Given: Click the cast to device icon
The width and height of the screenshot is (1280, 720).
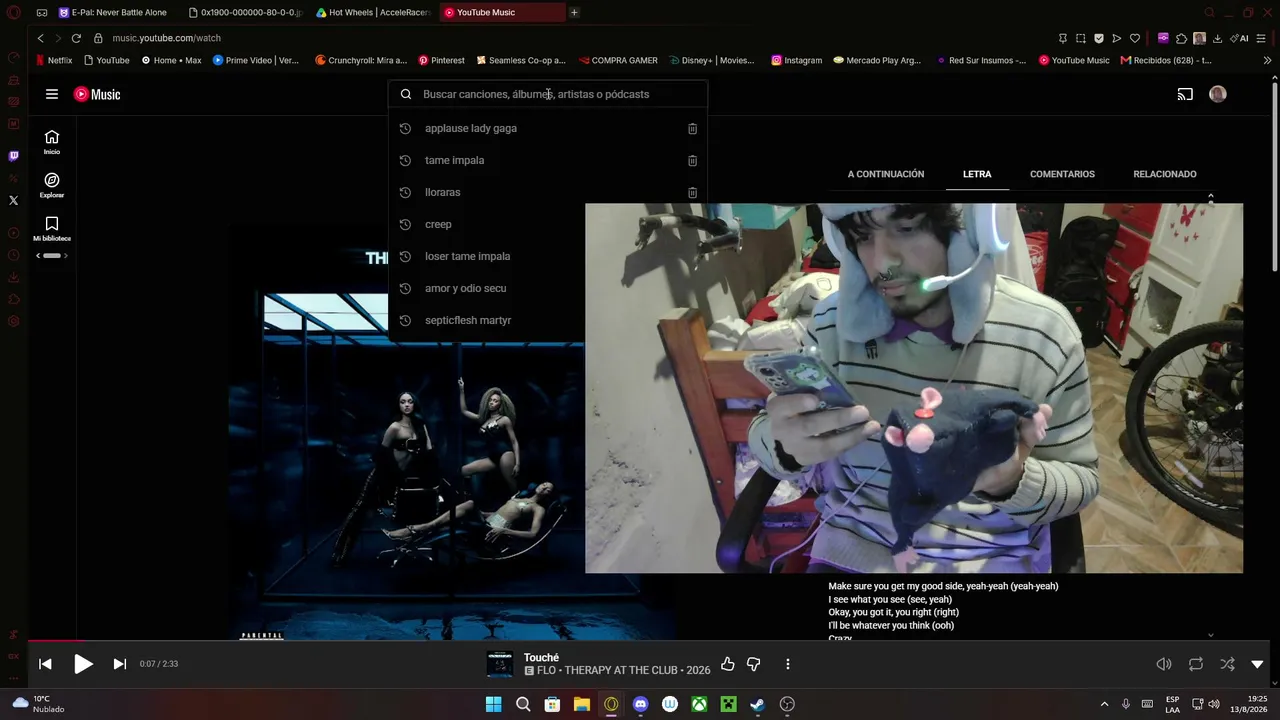Looking at the screenshot, I should (1185, 94).
